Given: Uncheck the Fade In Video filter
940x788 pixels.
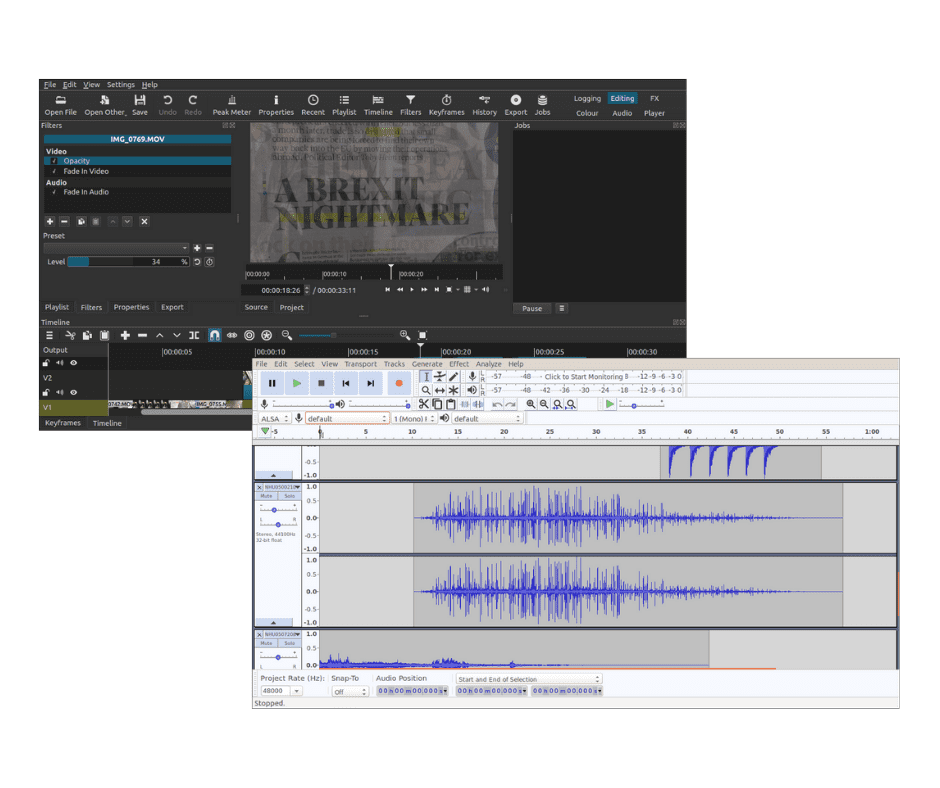Looking at the screenshot, I should click(54, 171).
